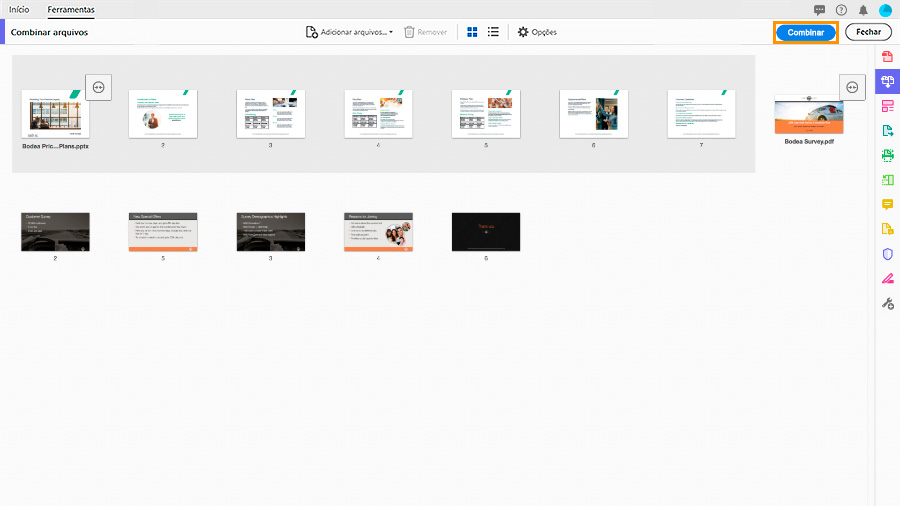This screenshot has height=506, width=900.
Task: Click the Create PDF icon in sidebar
Action: click(887, 57)
